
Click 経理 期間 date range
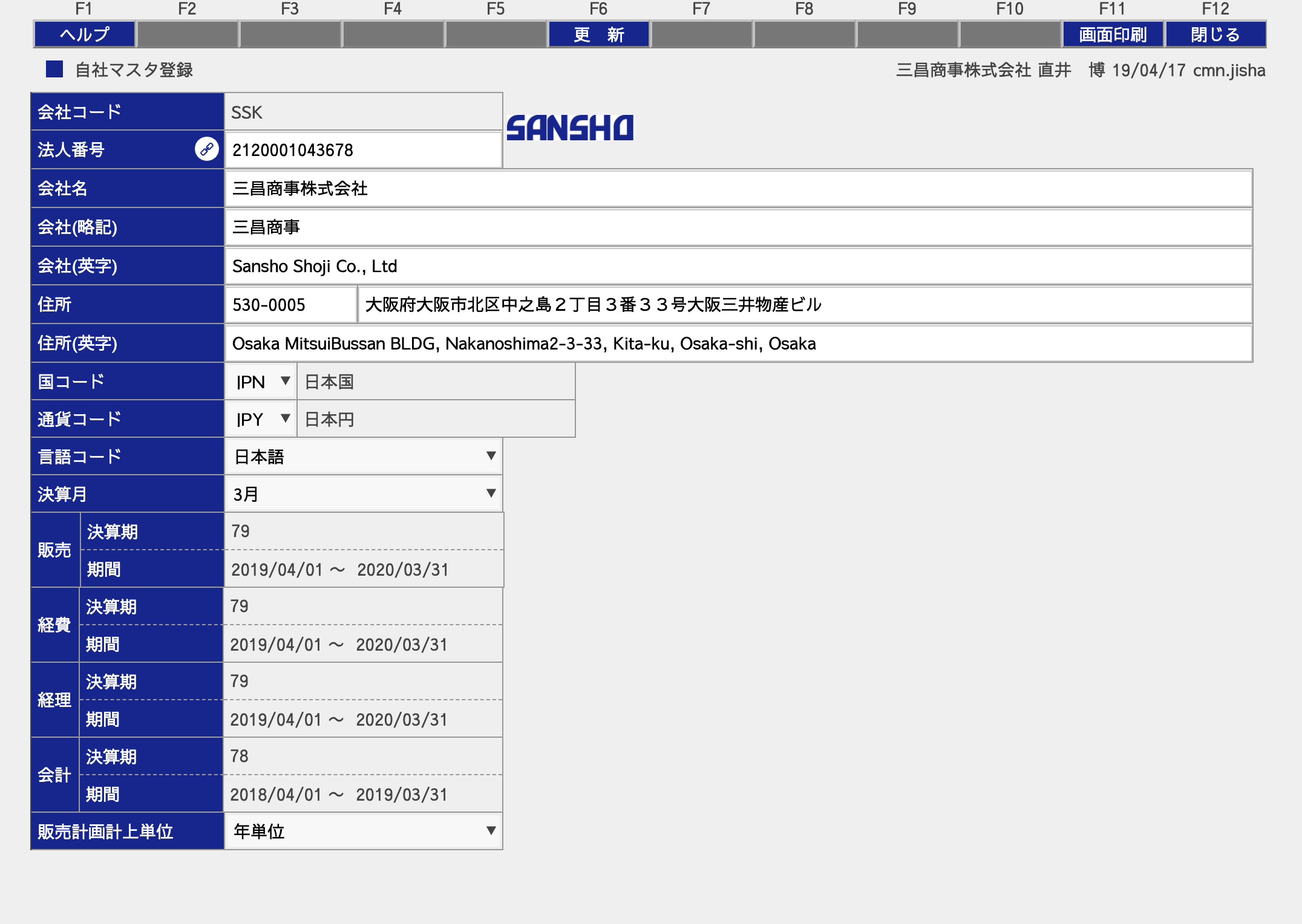(339, 719)
